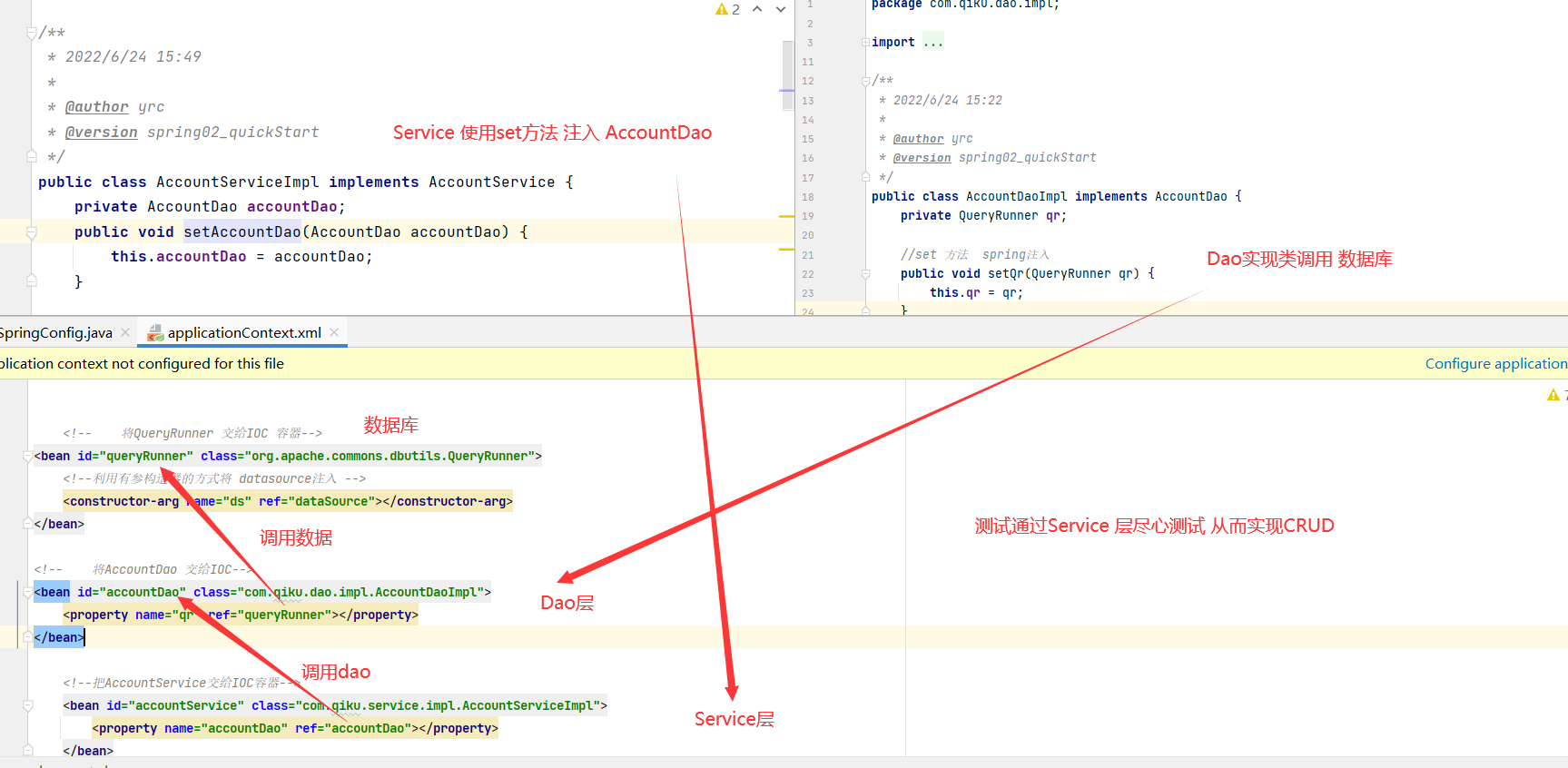Collapse the Javadoc comment in AccountServiceImpl editor

click(x=32, y=33)
